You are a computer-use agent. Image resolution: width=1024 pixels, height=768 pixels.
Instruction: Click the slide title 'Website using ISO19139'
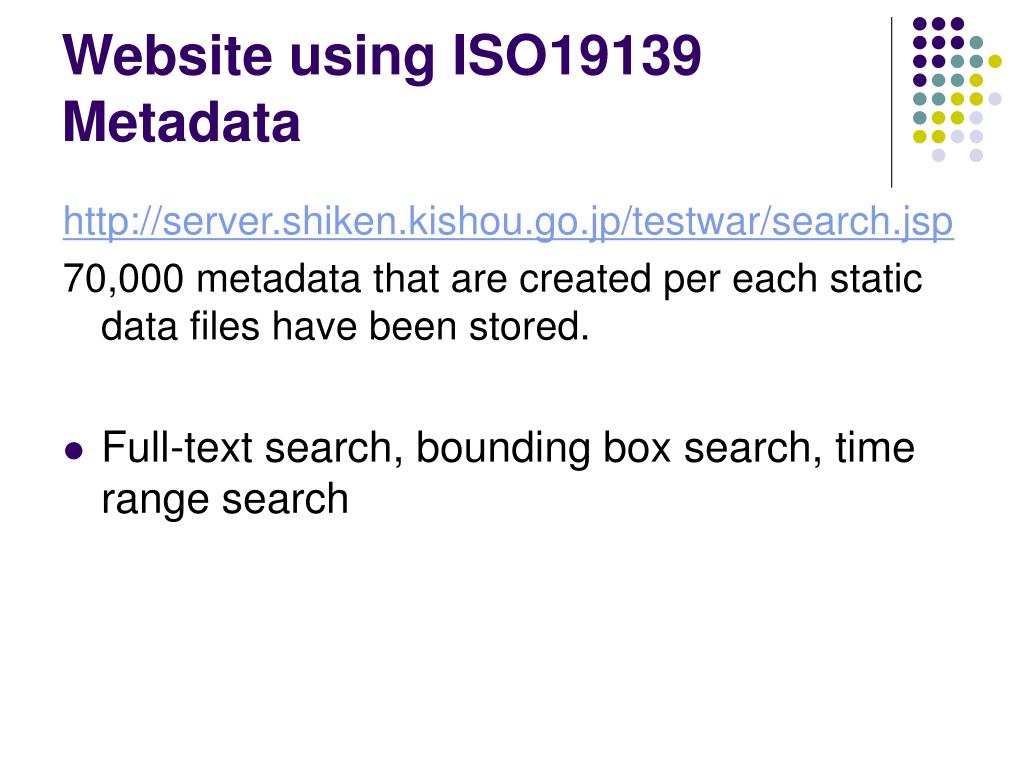pos(382,56)
